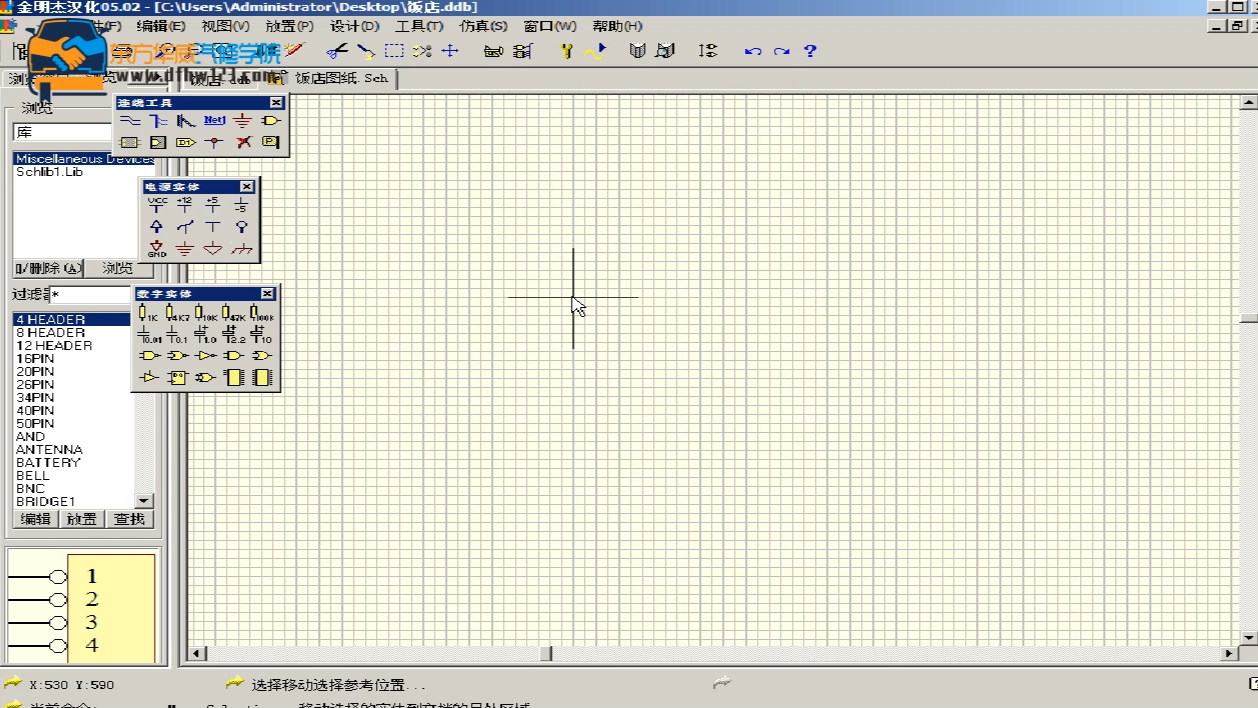Select Schlib1.Lib in the library list
This screenshot has height=708, width=1258.
pyautogui.click(x=49, y=172)
